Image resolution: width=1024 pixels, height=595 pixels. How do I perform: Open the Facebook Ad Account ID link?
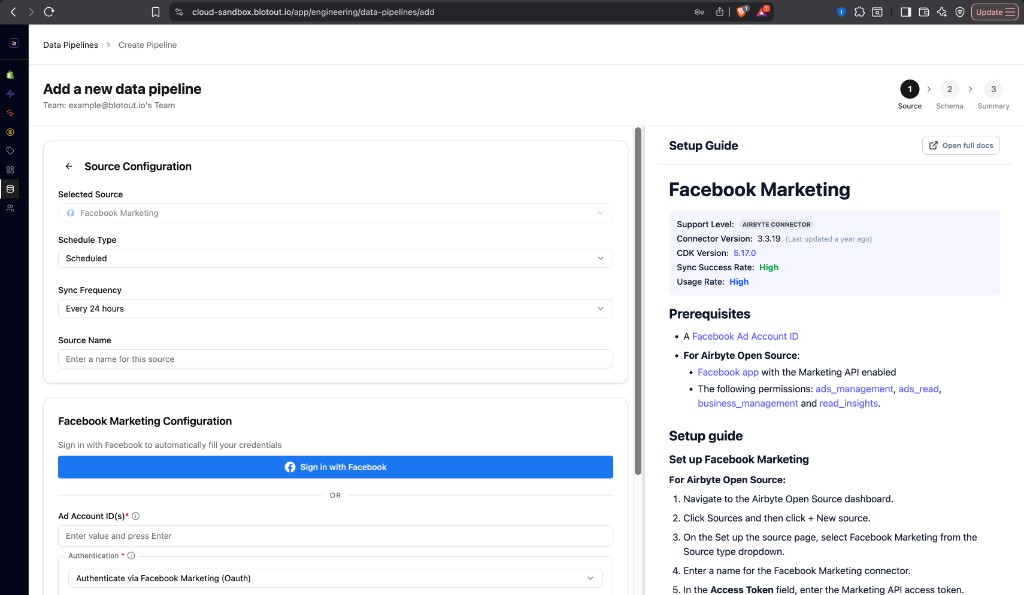745,336
